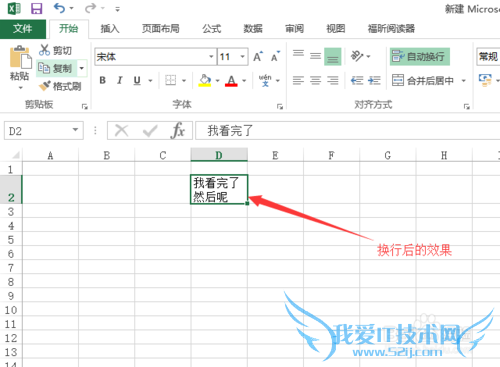Toggle bottom vertical alignment (highlighted)

click(x=333, y=57)
